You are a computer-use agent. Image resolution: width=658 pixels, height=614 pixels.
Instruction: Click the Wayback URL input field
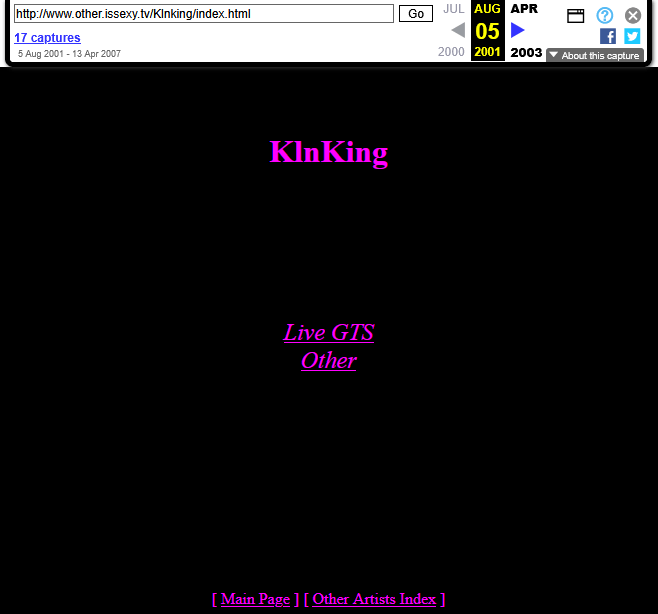(204, 14)
